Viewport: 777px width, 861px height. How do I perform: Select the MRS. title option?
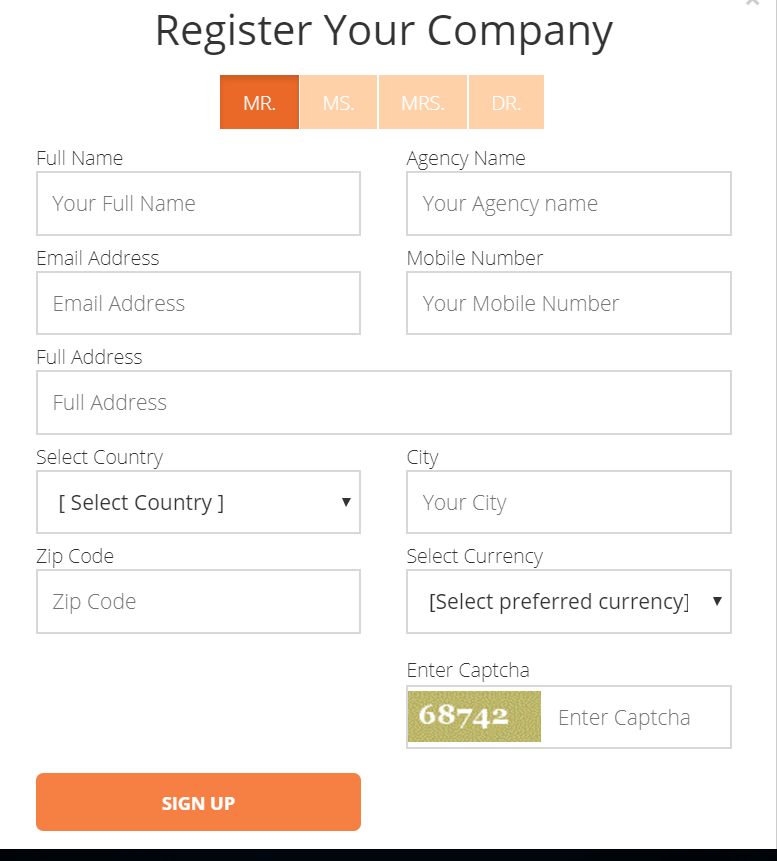coord(423,102)
